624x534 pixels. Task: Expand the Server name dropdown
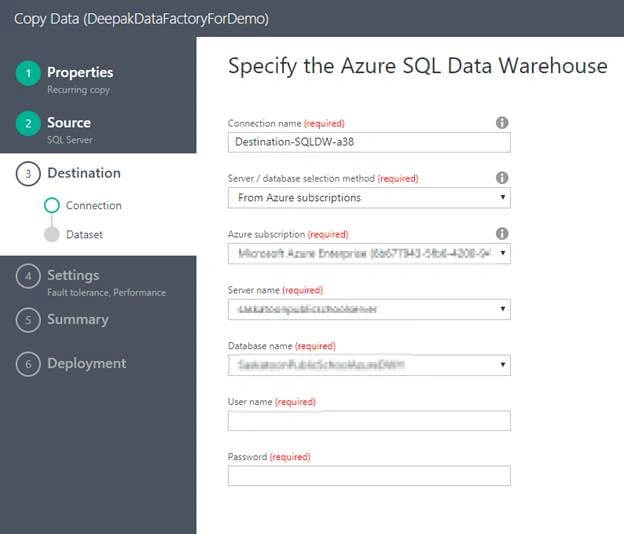tap(369, 309)
